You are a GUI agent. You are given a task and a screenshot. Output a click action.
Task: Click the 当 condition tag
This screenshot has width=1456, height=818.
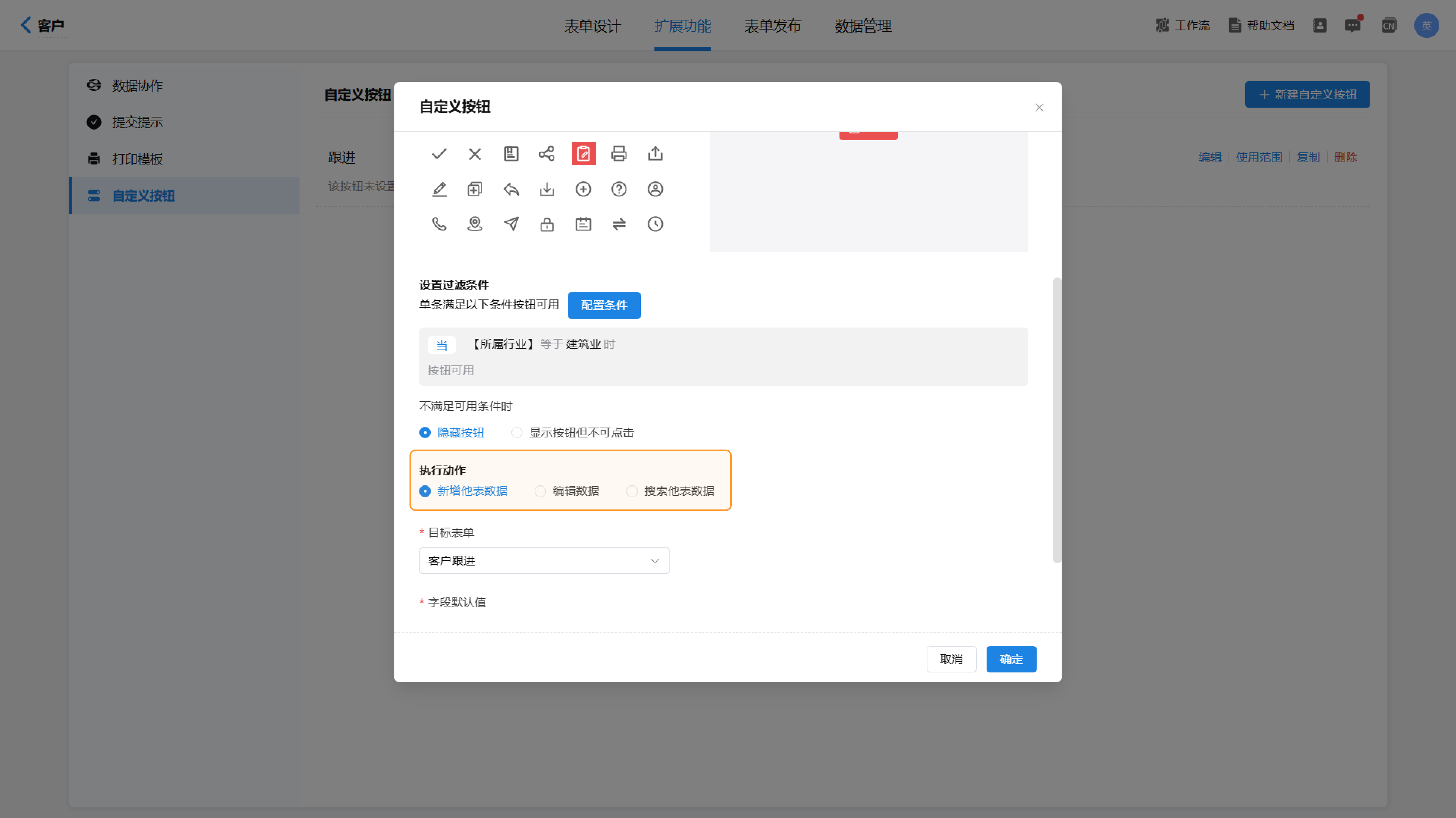click(441, 345)
